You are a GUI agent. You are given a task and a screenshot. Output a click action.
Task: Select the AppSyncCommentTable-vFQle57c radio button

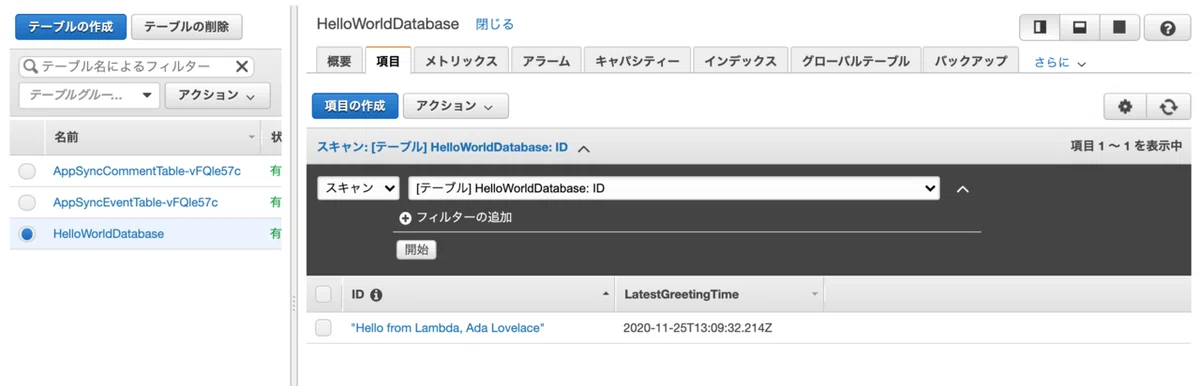point(27,171)
